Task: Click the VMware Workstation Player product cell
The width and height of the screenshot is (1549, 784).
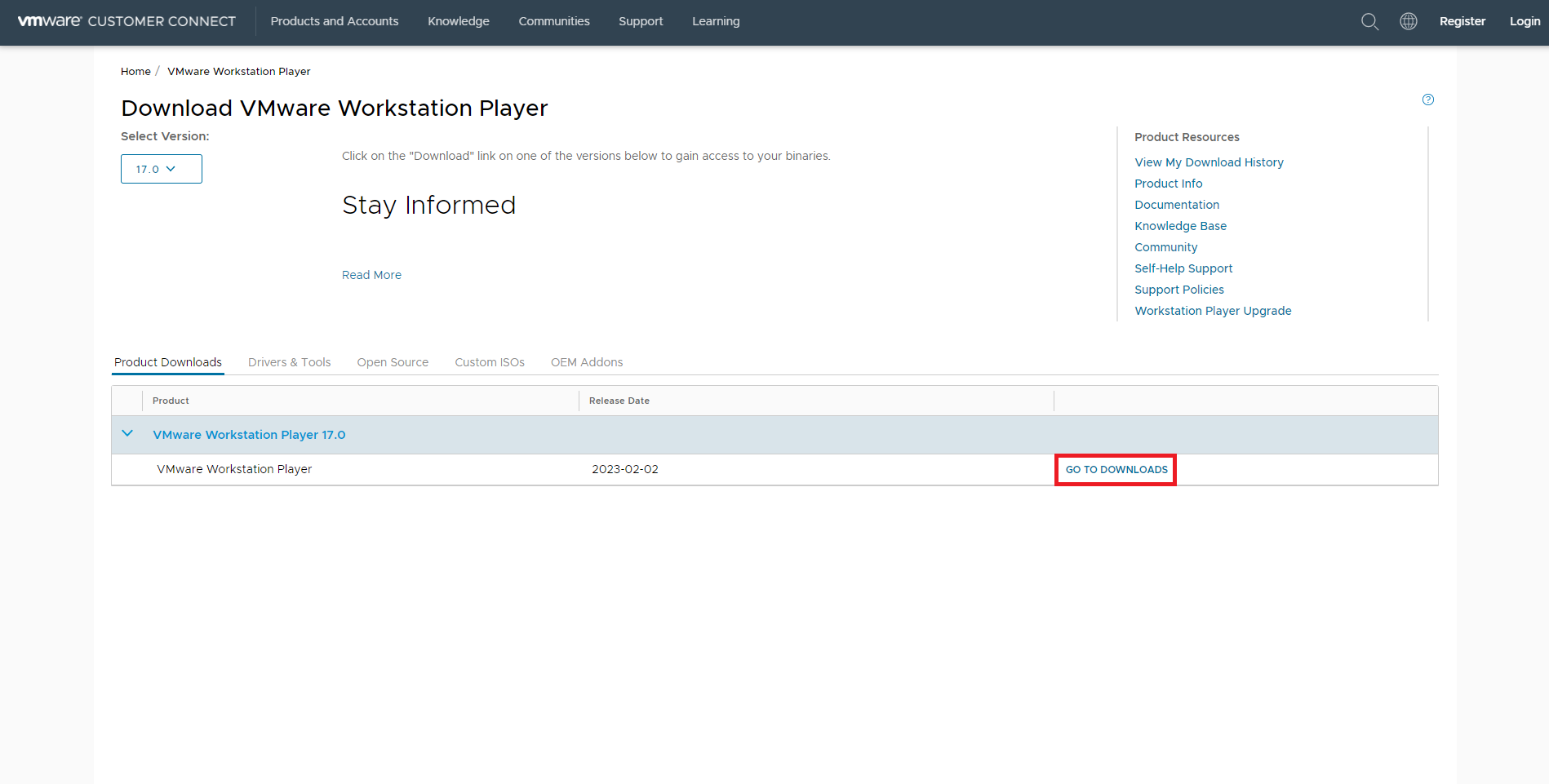Action: coord(234,469)
